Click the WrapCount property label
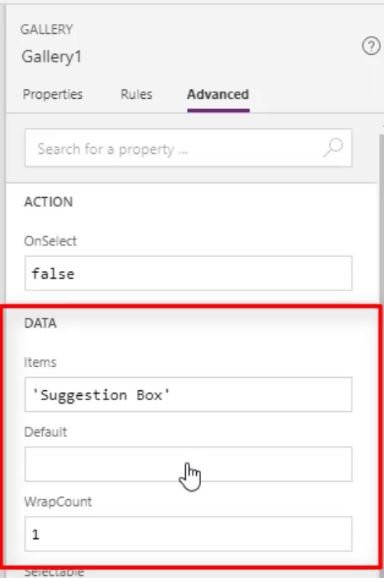The image size is (384, 578). click(x=58, y=502)
